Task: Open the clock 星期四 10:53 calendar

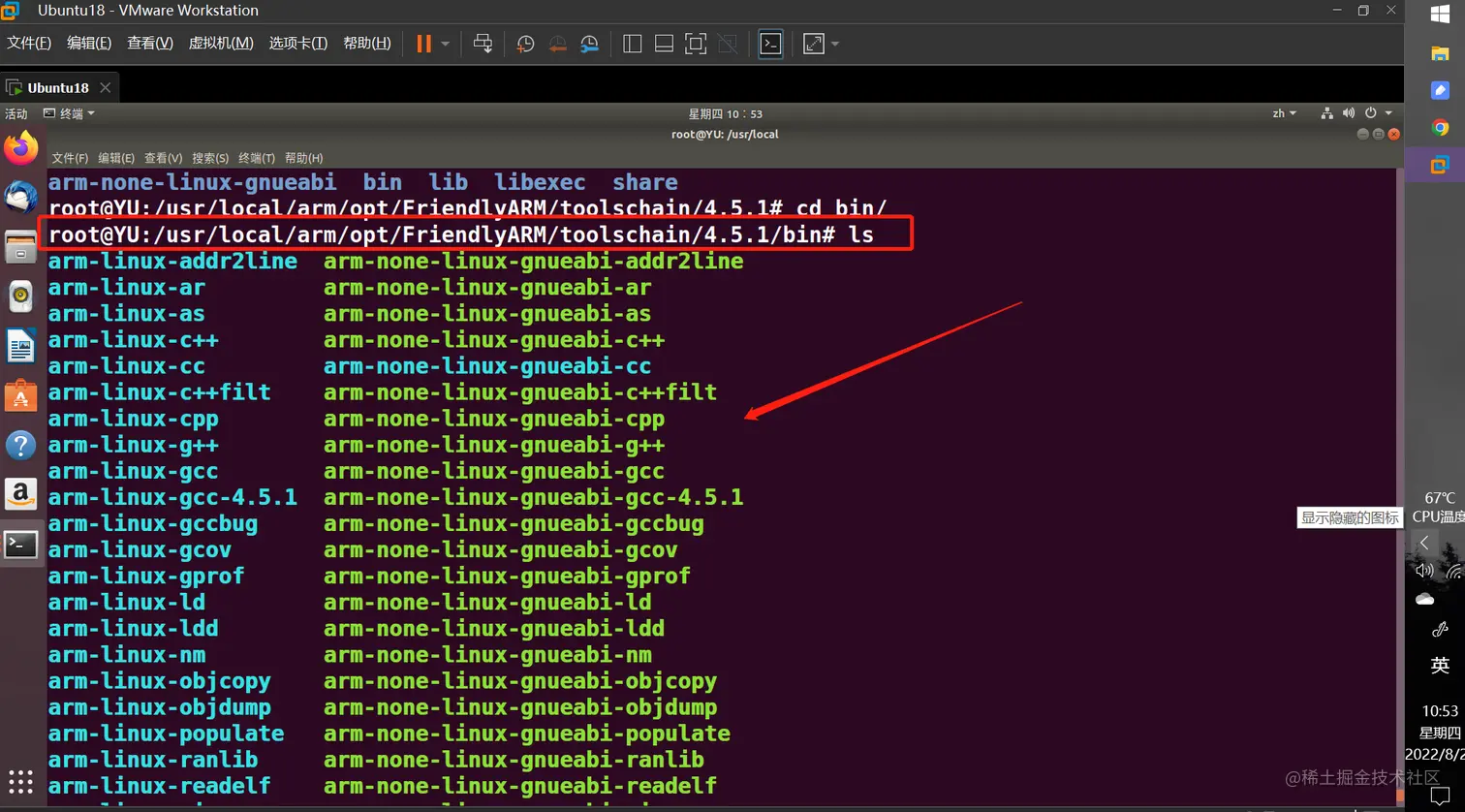Action: [725, 113]
